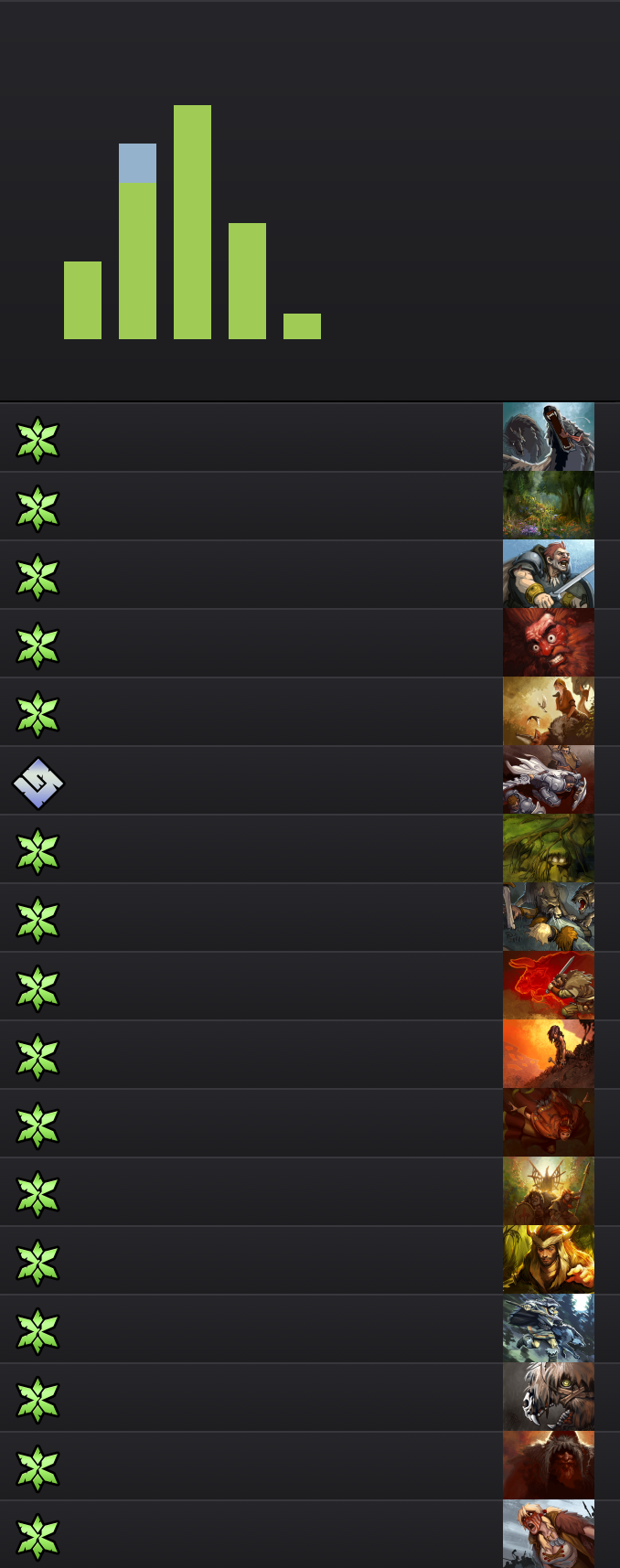Viewport: 620px width, 1568px height.
Task: Select leaf icon beside fiery red bull card
Action: click(37, 988)
